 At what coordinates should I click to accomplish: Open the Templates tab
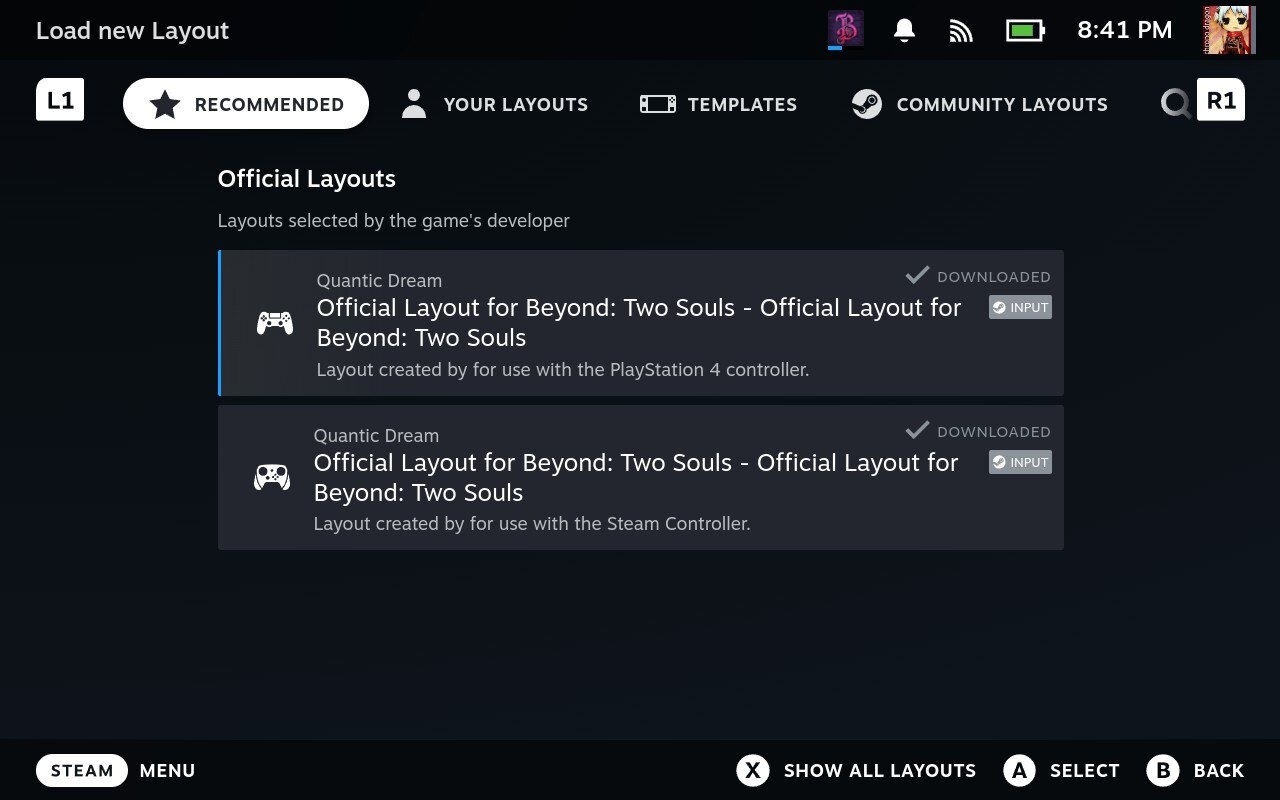[719, 104]
